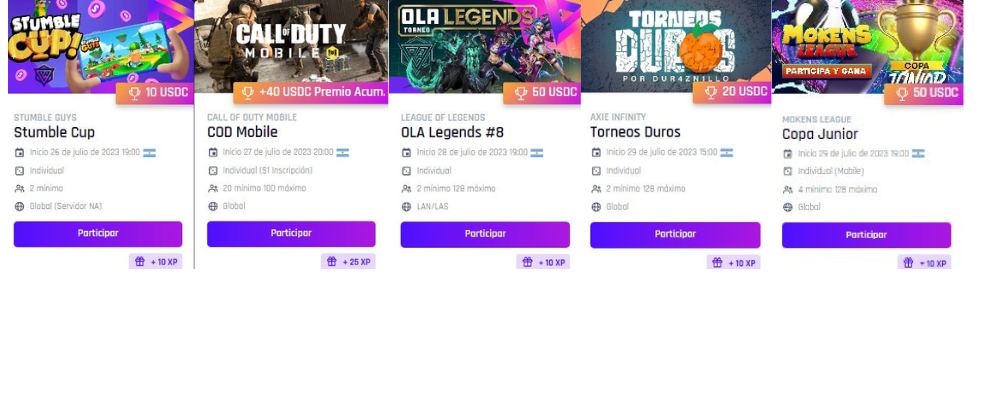Click the globe icon next to LAN/LAS
The width and height of the screenshot is (1000, 400).
click(406, 207)
